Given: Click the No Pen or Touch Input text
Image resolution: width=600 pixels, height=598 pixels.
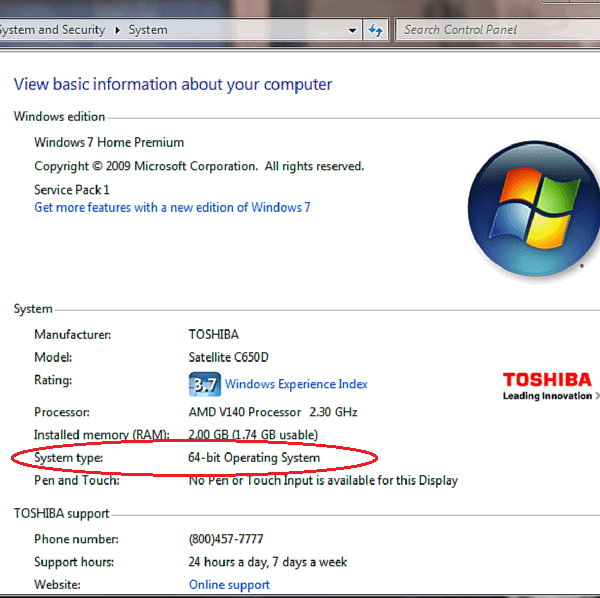Looking at the screenshot, I should [x=323, y=481].
